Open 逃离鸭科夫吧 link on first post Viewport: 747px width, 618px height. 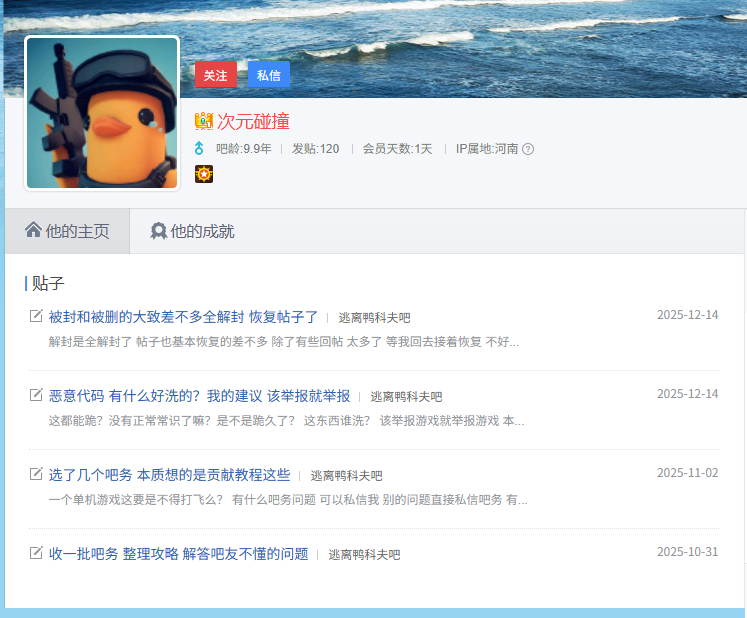click(x=374, y=318)
